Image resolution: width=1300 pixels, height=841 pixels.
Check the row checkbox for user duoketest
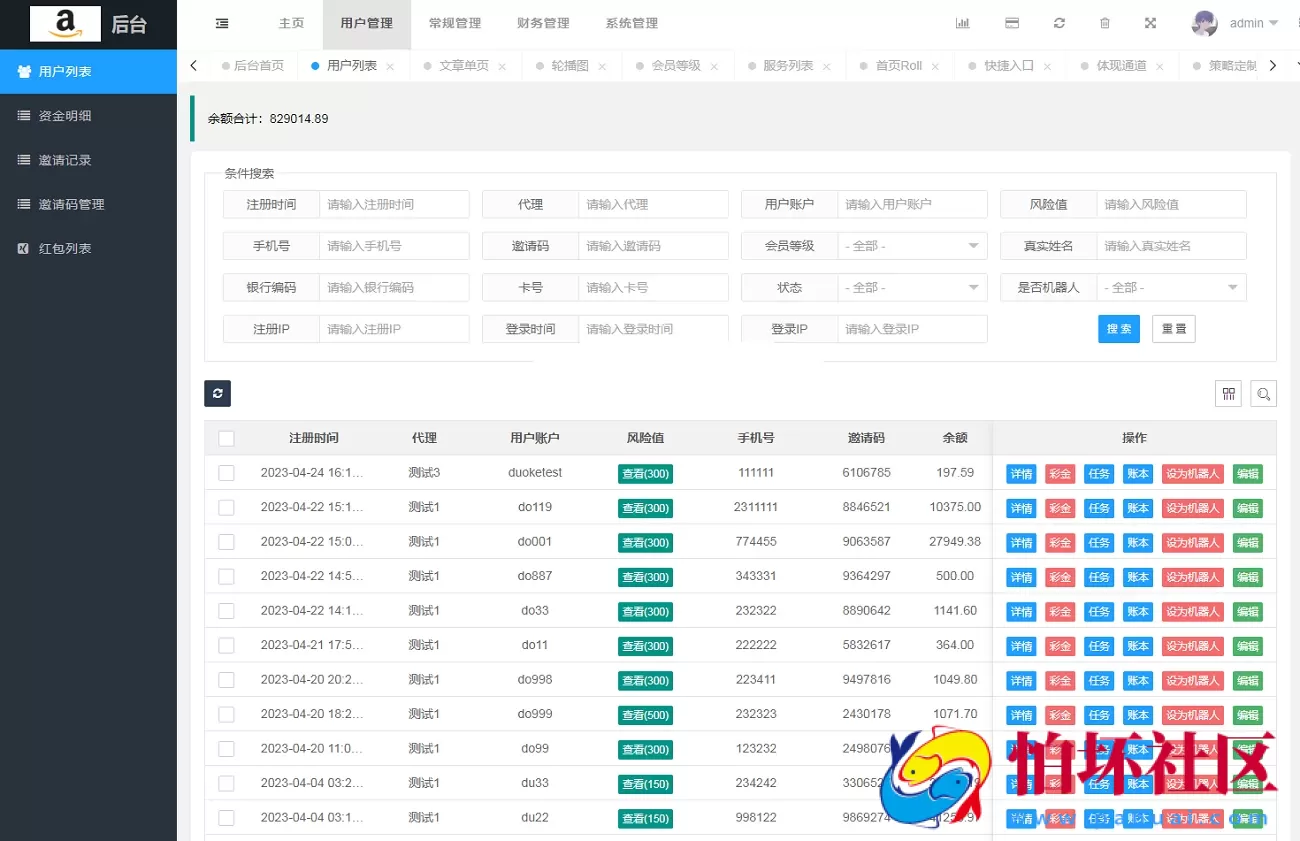point(226,473)
